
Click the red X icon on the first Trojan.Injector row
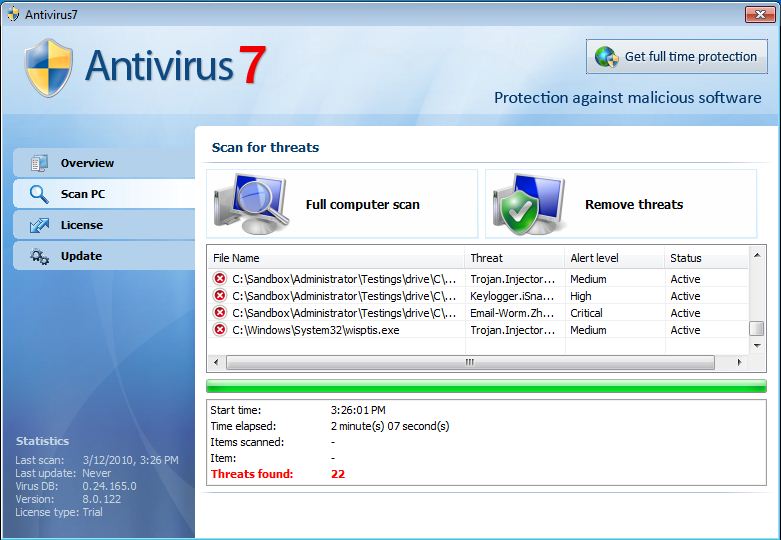point(220,278)
